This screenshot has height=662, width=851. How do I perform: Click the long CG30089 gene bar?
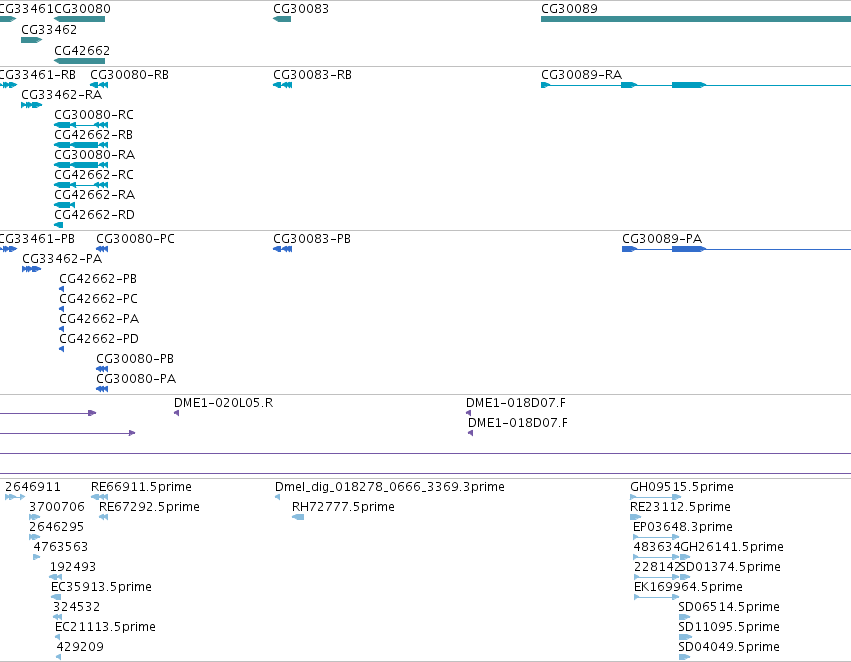tap(696, 19)
